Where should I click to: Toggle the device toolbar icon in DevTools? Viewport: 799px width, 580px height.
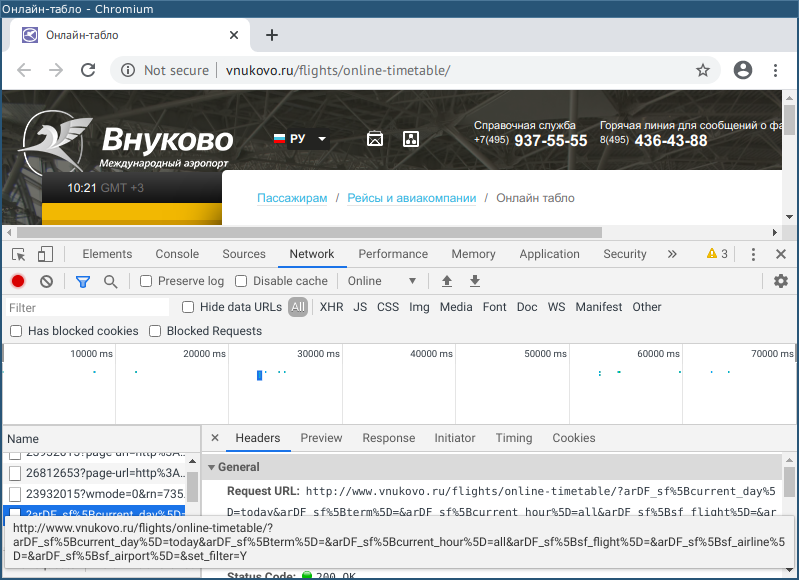click(45, 254)
